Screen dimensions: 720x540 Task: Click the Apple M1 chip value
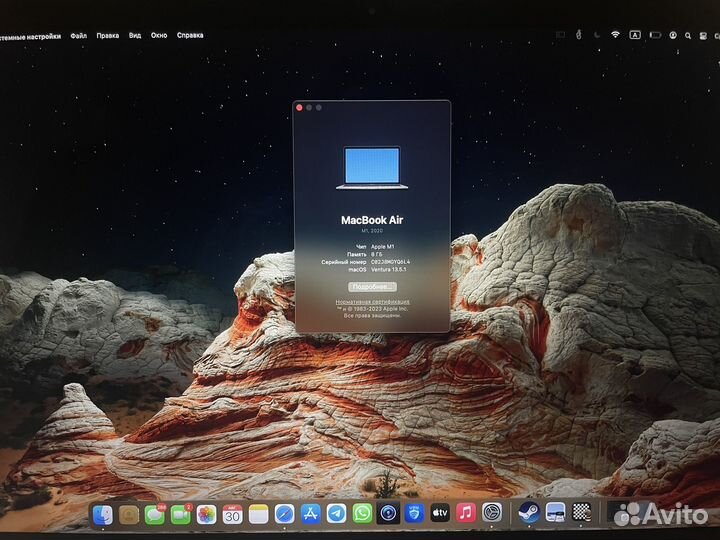382,247
